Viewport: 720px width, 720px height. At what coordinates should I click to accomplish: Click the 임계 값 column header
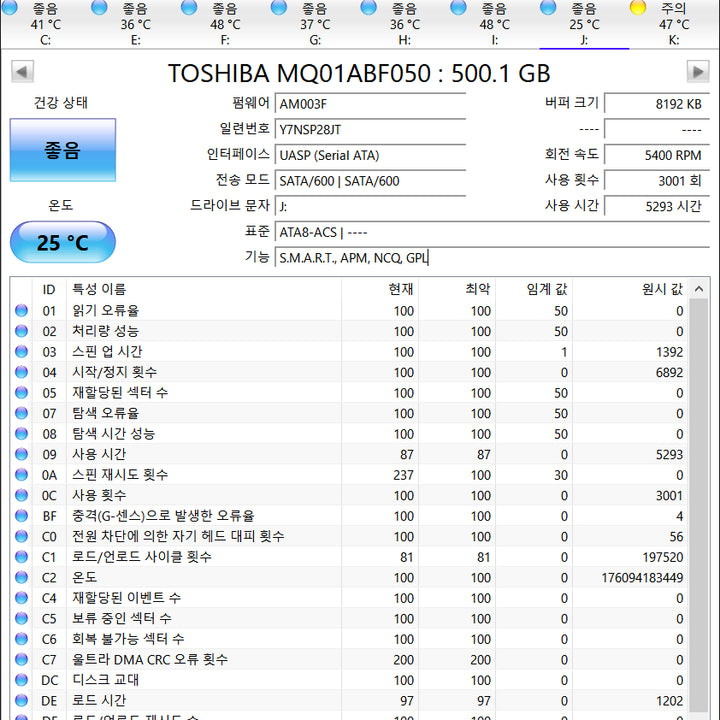tap(534, 289)
